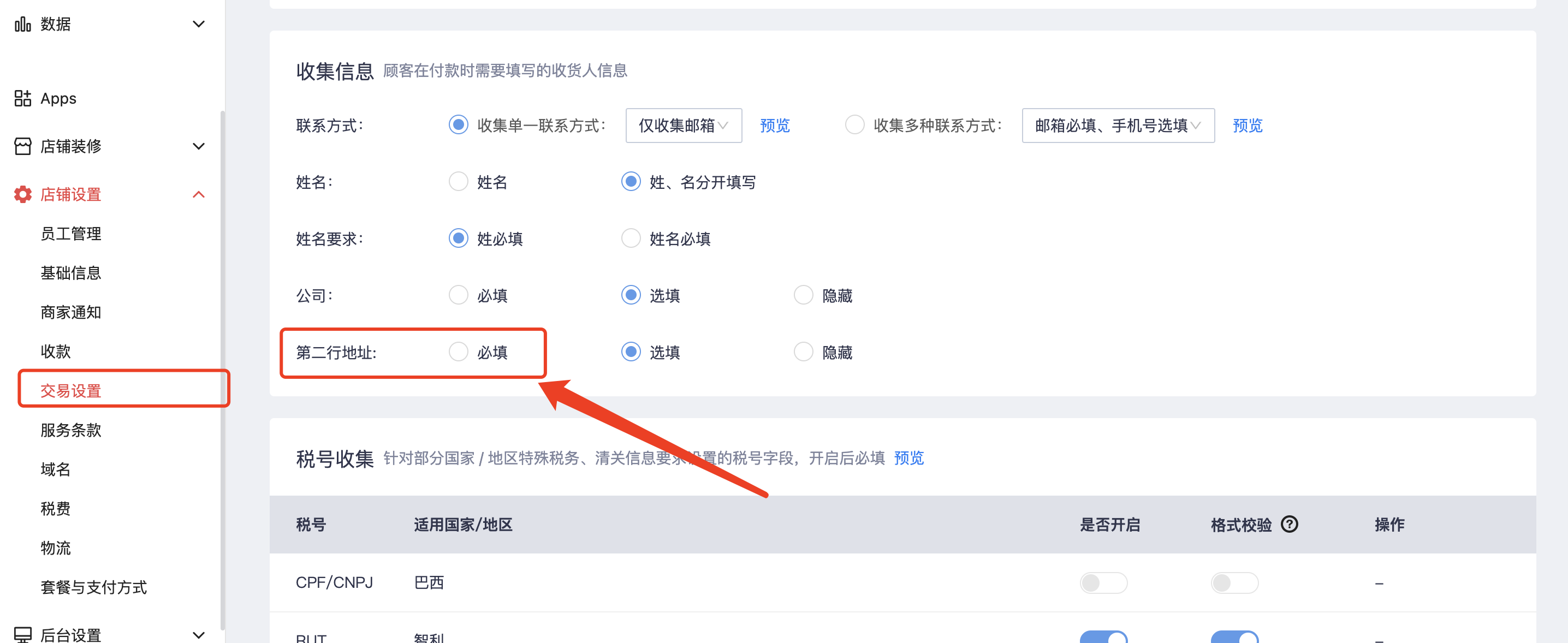The height and width of the screenshot is (643, 1568).
Task: Open the 仅收集邮箱 dropdown
Action: tap(683, 126)
